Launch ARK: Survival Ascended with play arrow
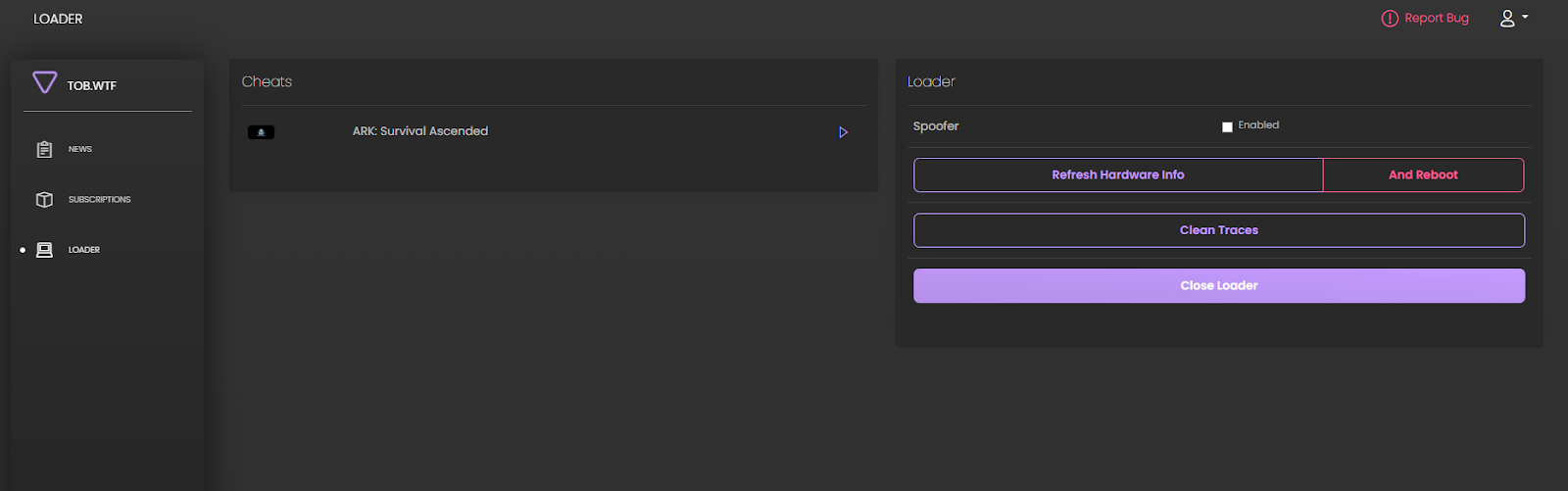 click(843, 132)
